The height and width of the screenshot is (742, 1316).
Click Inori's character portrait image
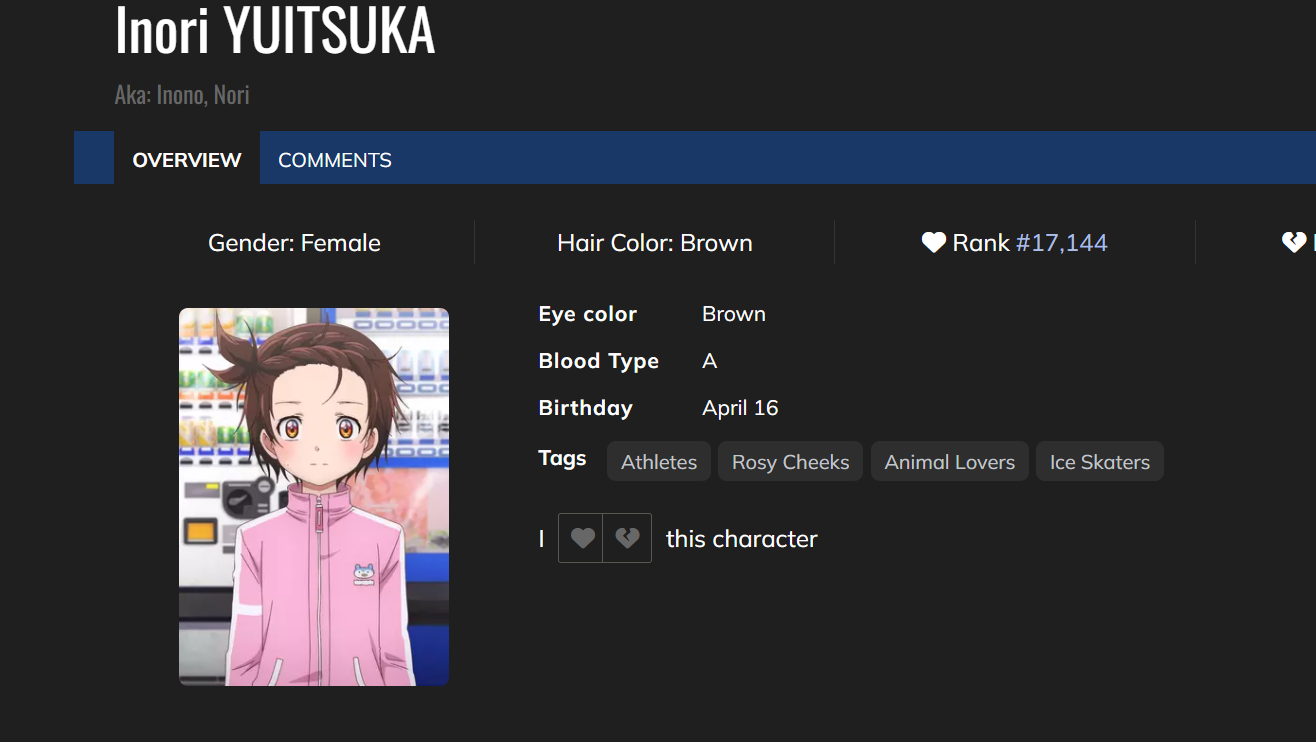314,497
